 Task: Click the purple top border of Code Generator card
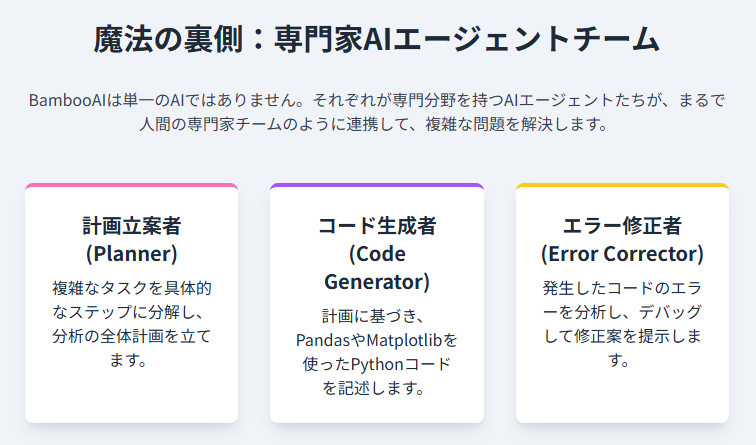point(377,186)
